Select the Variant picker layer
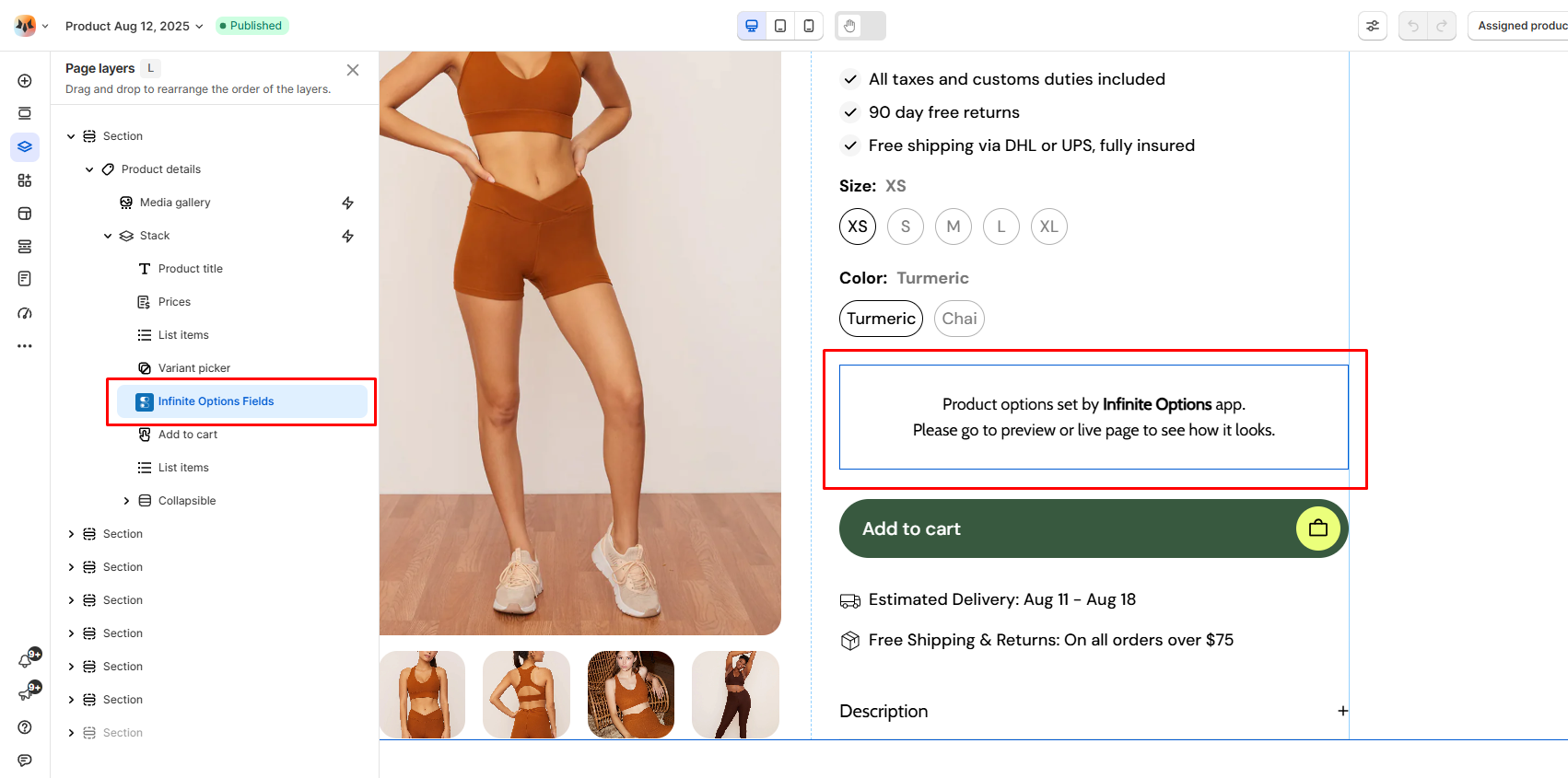 pos(194,368)
